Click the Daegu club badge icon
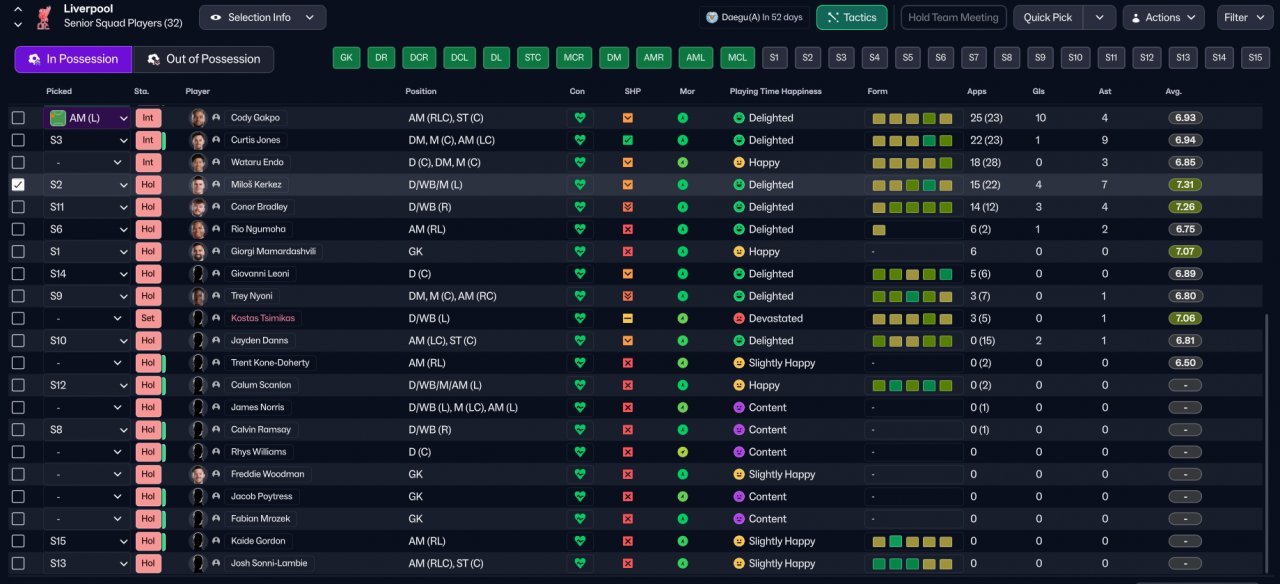The height and width of the screenshot is (584, 1280). tap(712, 17)
